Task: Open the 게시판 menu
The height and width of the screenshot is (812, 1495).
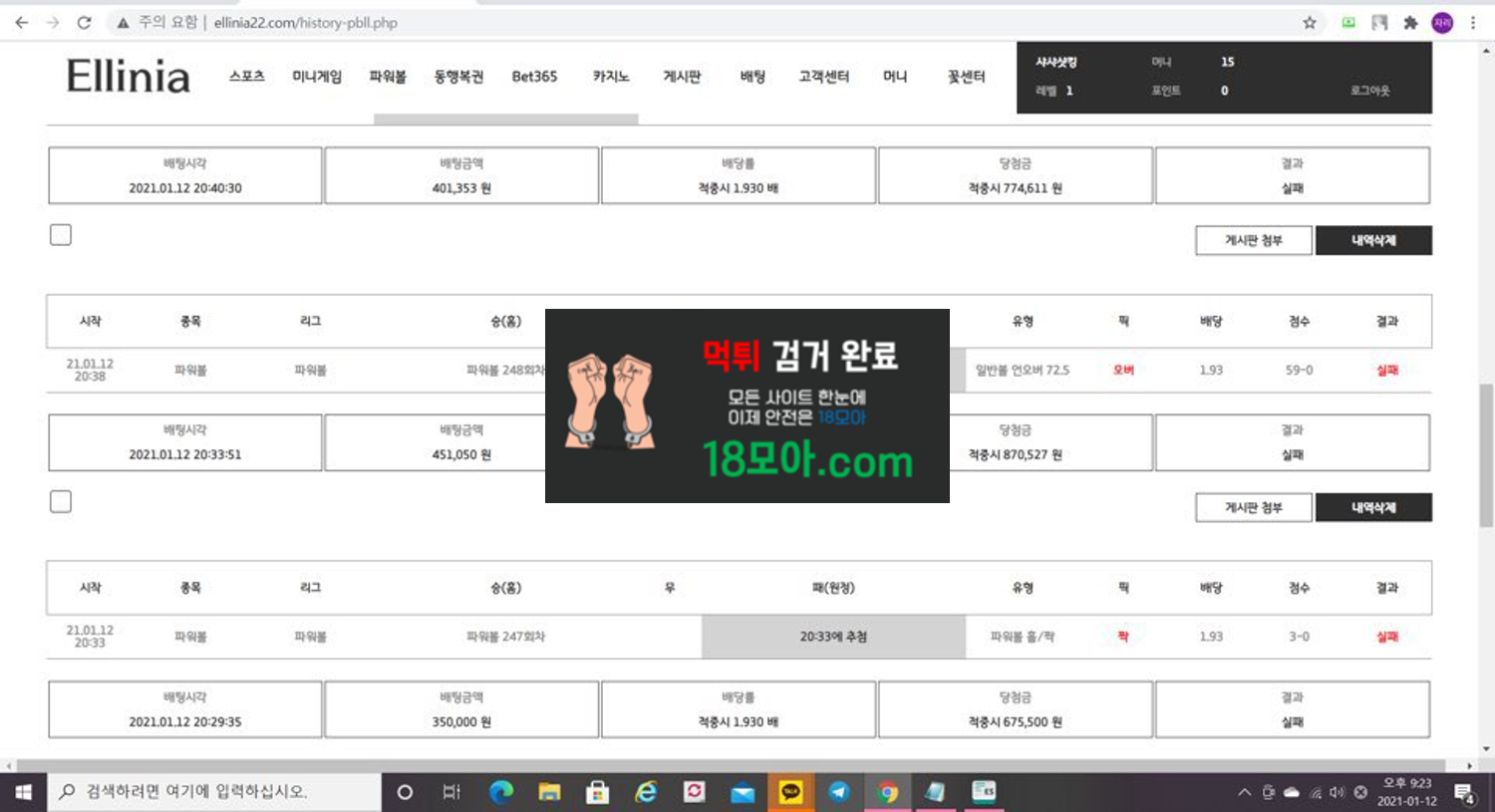Action: tap(682, 76)
